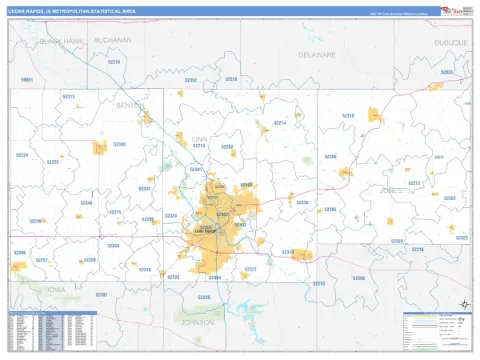480x360 pixels.
Task: Select the BENTON county label
Action: (x=130, y=105)
